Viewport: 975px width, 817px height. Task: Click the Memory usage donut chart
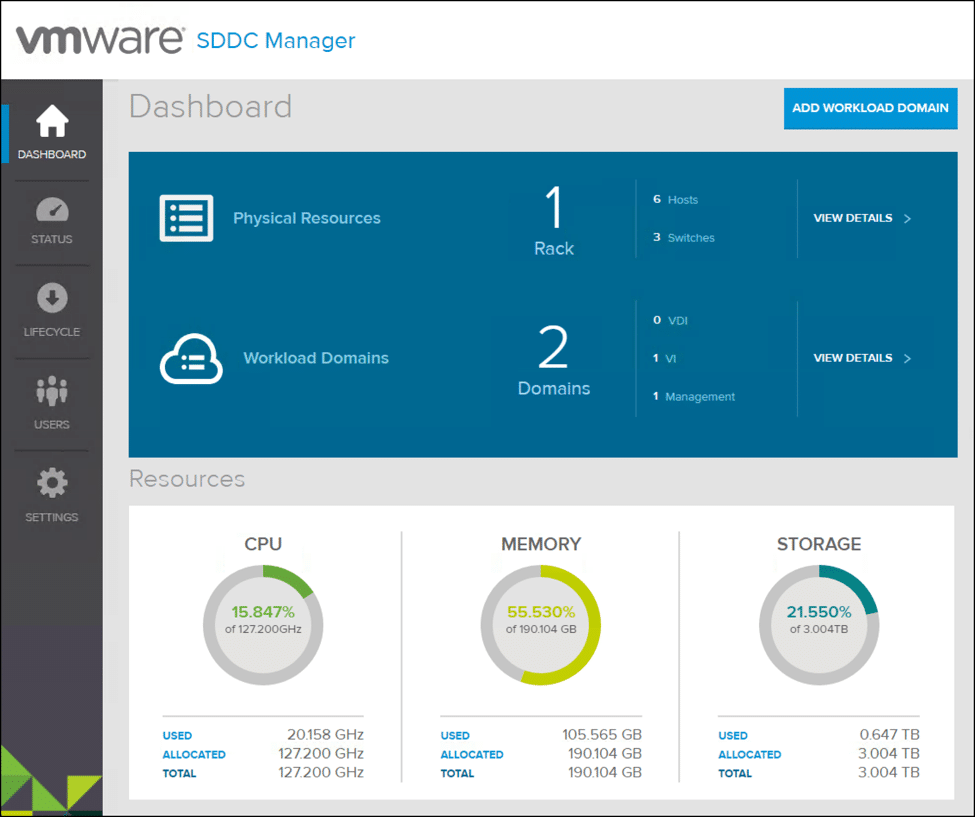coord(541,625)
